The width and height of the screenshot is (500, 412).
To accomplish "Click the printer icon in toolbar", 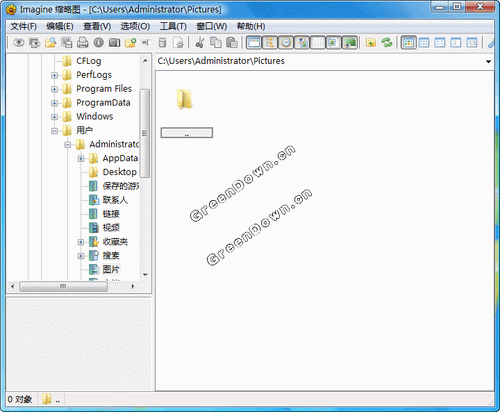I will [x=82, y=43].
